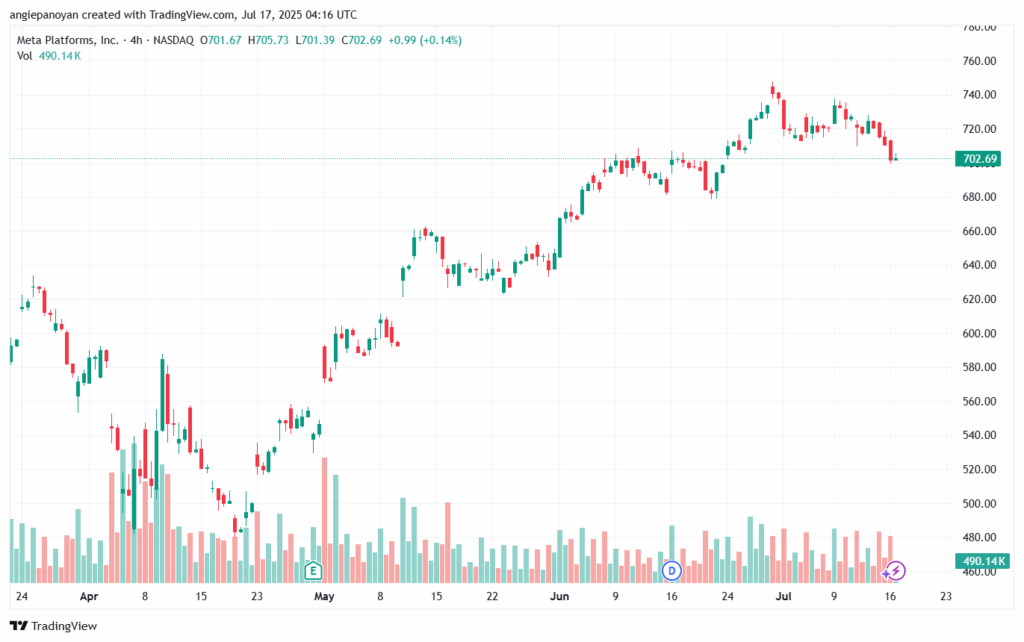
Task: Click the Apr date on the time axis
Action: click(89, 596)
